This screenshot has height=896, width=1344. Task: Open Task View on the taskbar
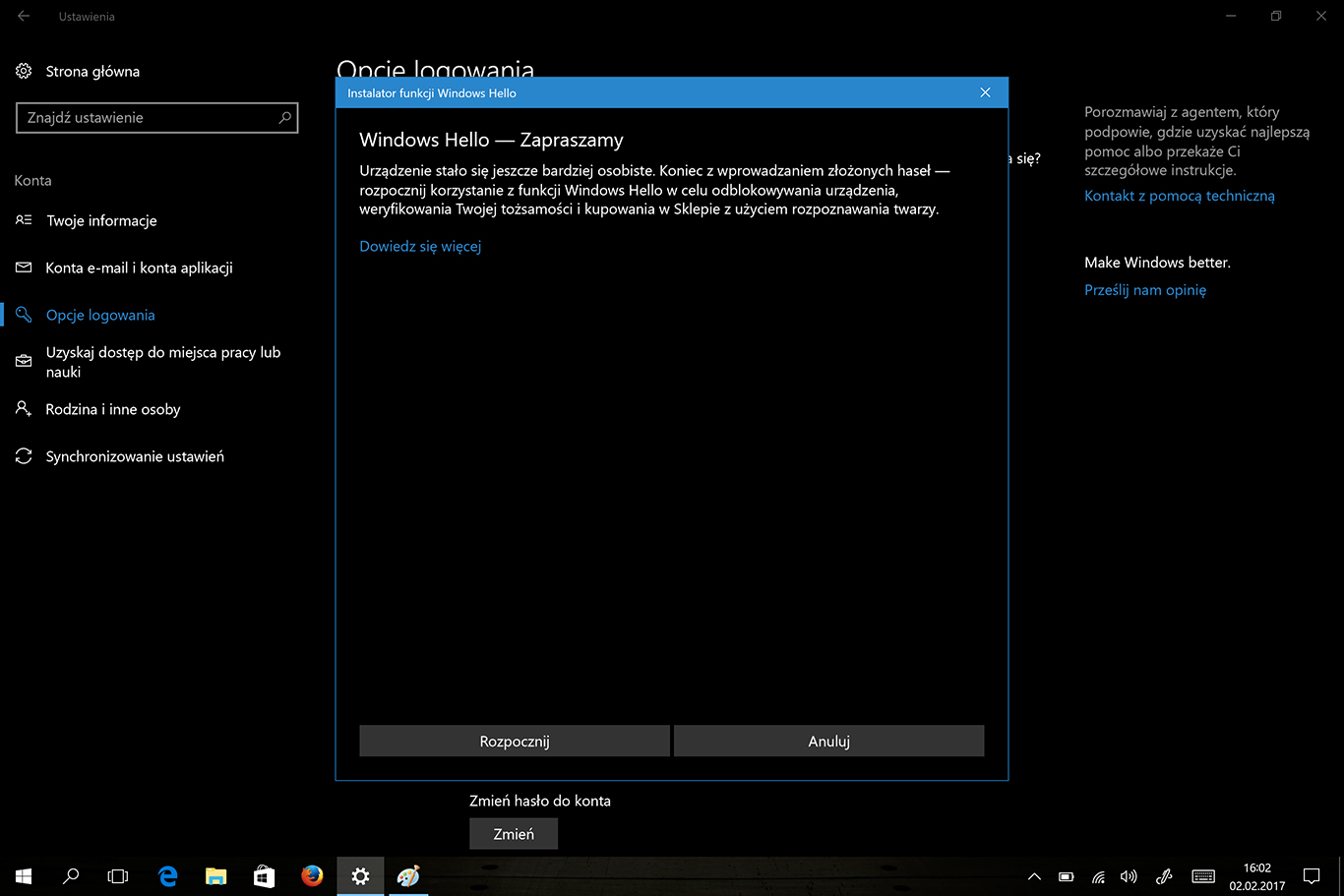[x=118, y=875]
